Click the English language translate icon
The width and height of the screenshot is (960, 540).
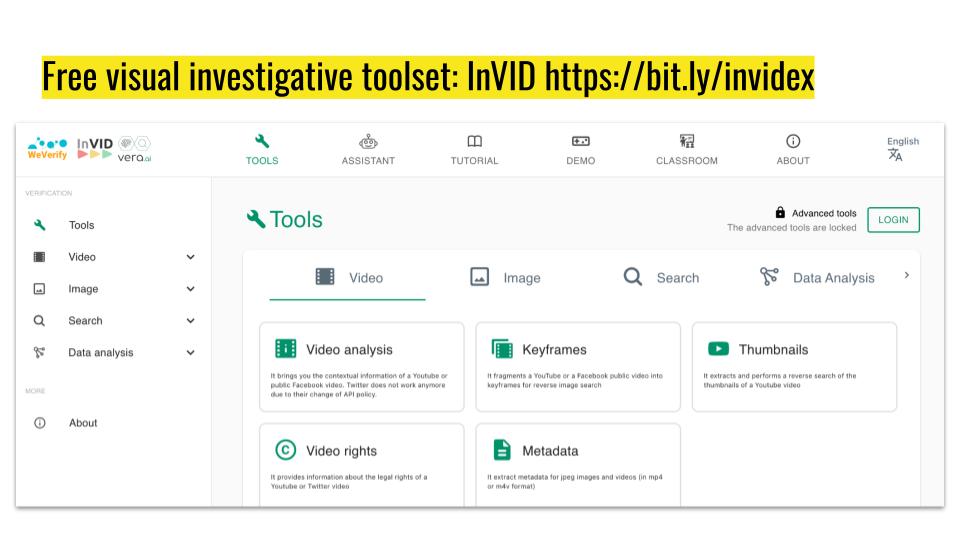coord(895,155)
